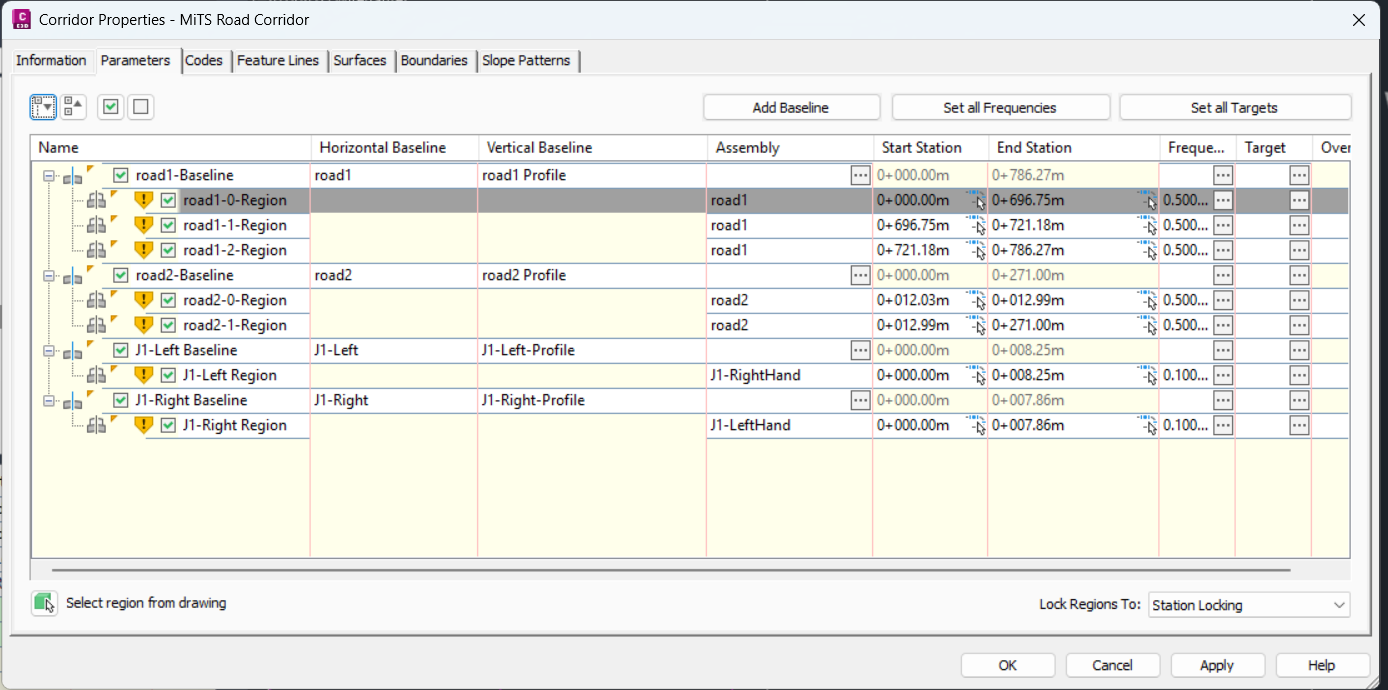Select the J1-RightHand assembly cell

pos(789,375)
